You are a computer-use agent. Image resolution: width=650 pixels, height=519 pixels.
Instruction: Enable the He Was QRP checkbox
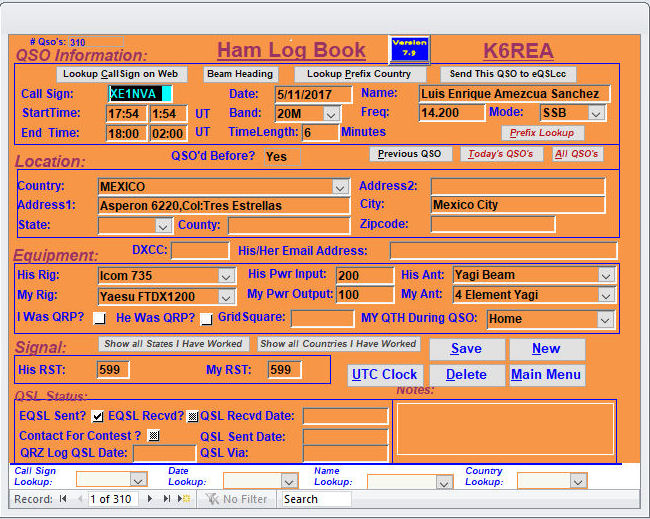206,319
